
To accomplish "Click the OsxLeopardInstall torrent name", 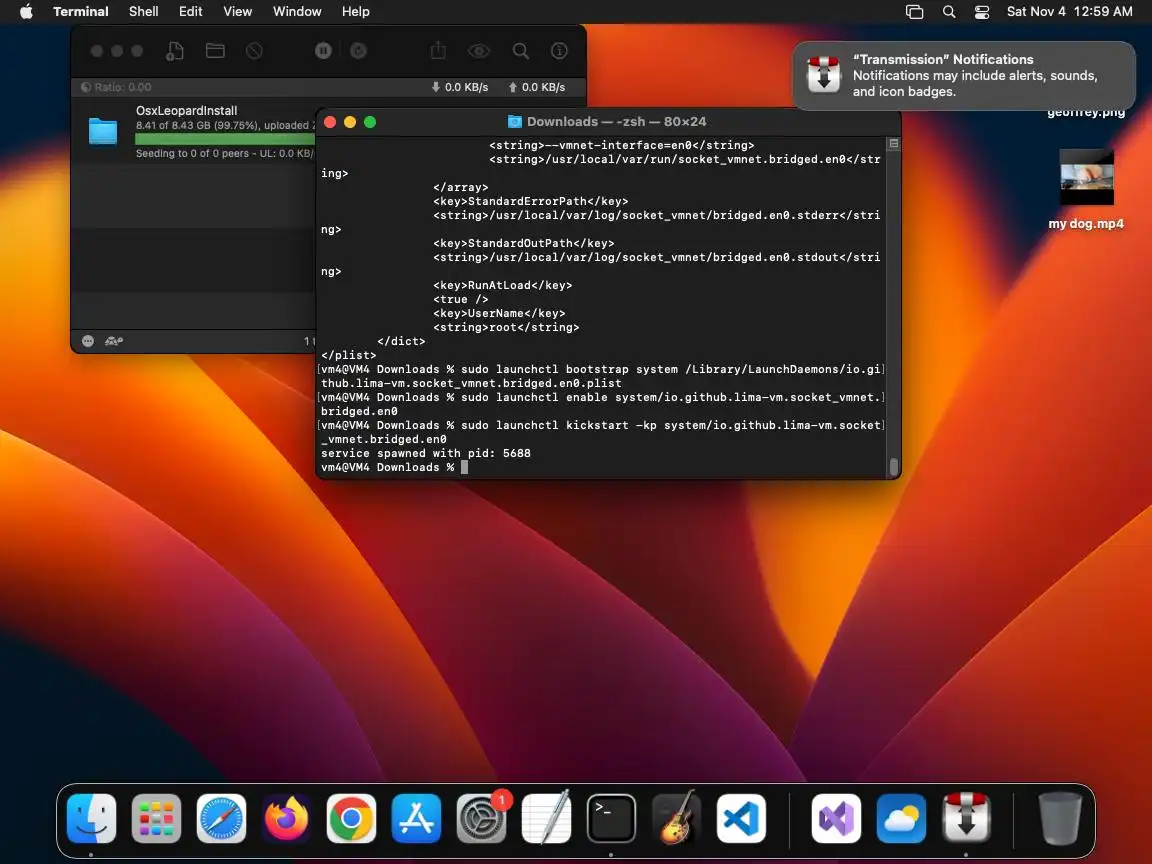I will 187,110.
